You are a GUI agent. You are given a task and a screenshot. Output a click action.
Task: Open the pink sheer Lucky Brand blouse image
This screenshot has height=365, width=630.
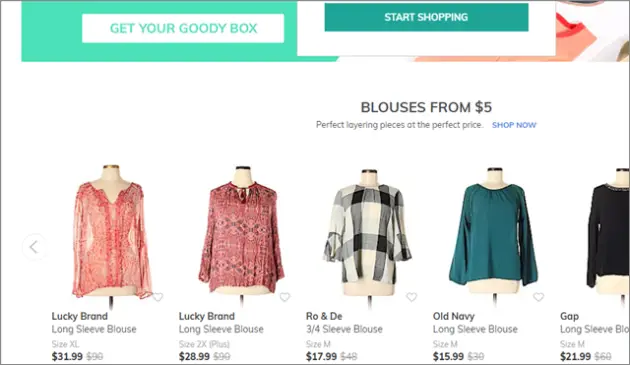[x=111, y=233]
